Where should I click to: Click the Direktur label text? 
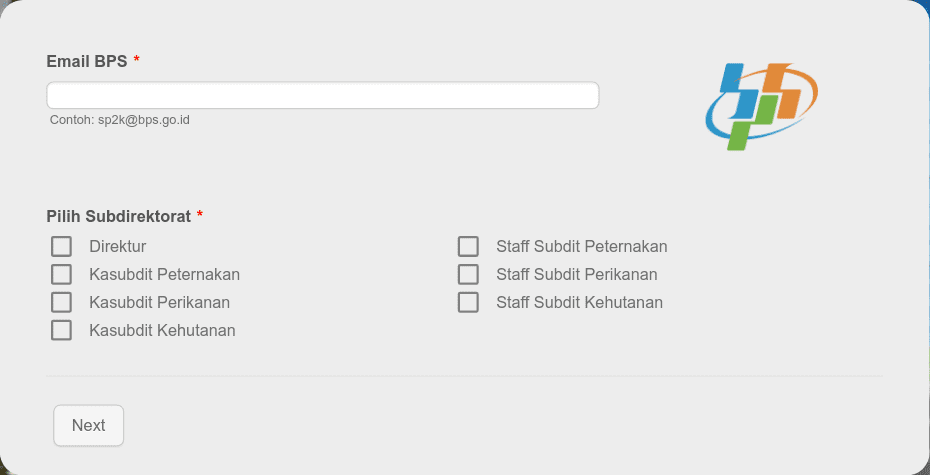(117, 247)
